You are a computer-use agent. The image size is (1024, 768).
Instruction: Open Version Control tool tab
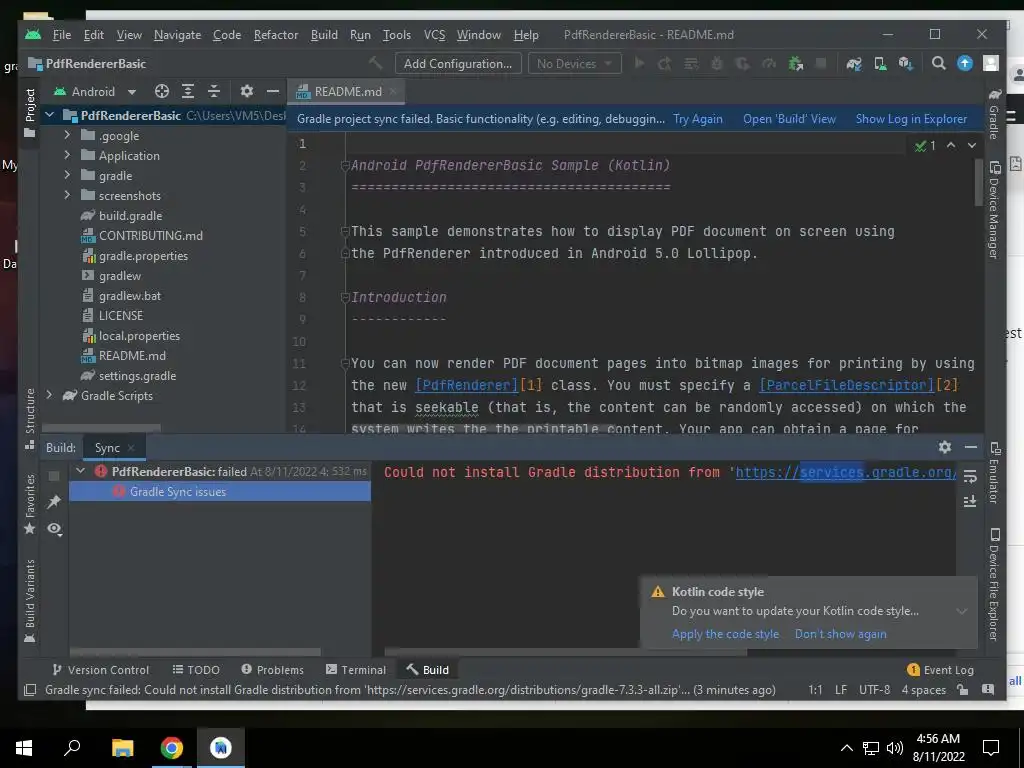(x=100, y=669)
